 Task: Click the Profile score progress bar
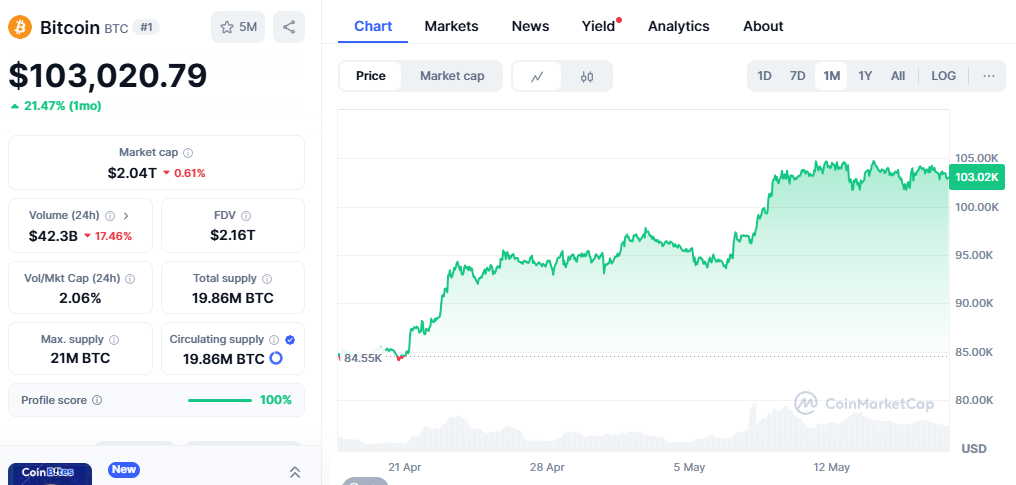tap(220, 400)
